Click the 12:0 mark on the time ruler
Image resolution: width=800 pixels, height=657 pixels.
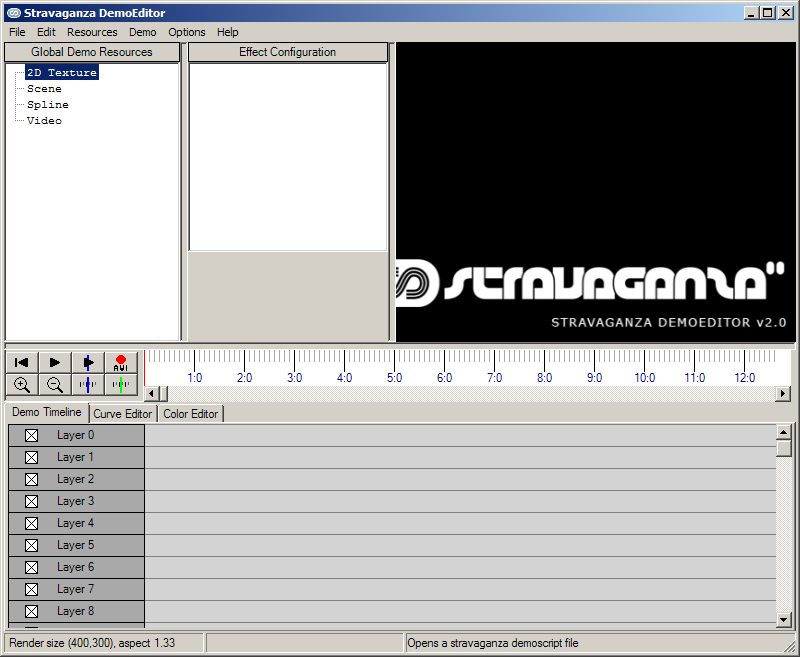coord(744,378)
